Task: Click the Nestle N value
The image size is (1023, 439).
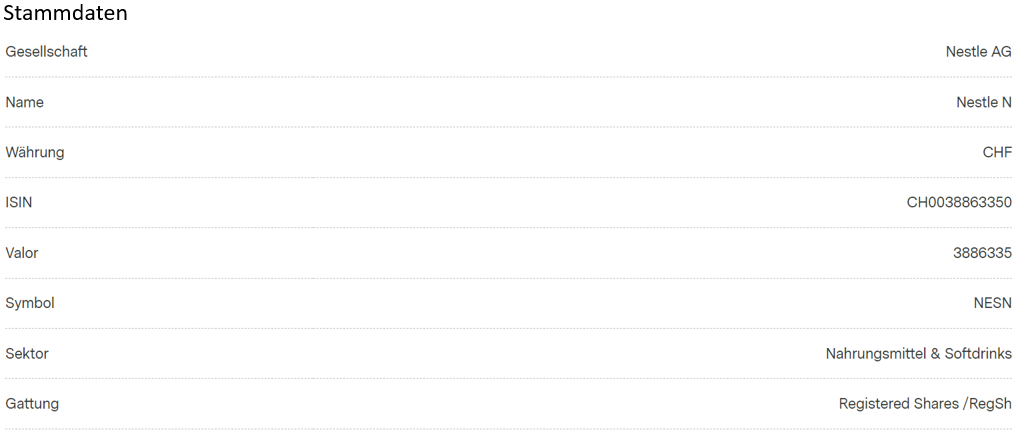Action: coord(984,102)
